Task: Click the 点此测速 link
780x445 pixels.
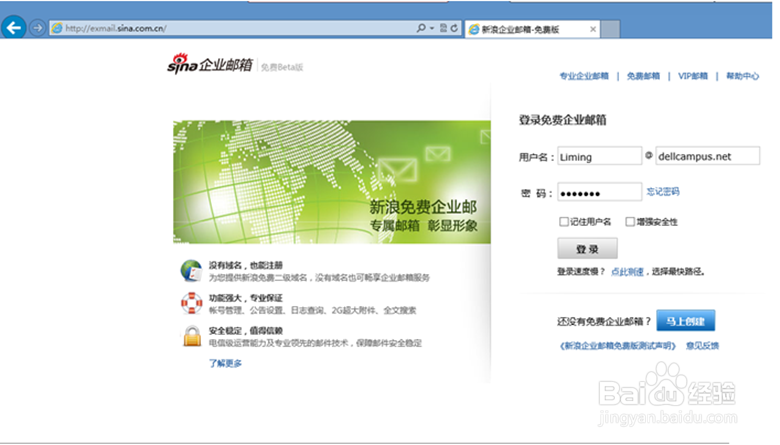Action: [x=627, y=271]
